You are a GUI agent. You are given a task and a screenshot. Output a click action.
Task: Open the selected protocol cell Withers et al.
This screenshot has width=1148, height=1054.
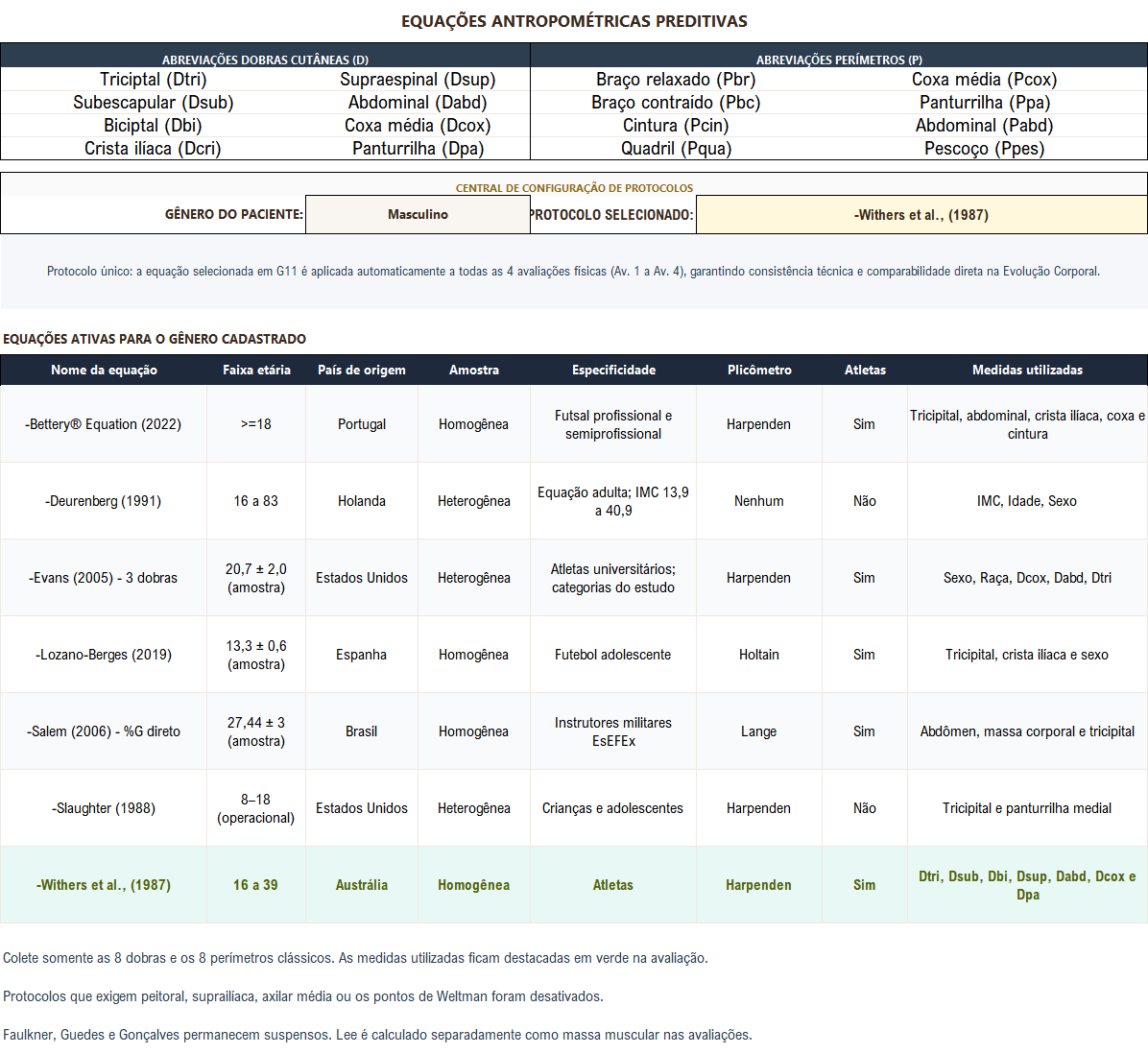point(921,214)
